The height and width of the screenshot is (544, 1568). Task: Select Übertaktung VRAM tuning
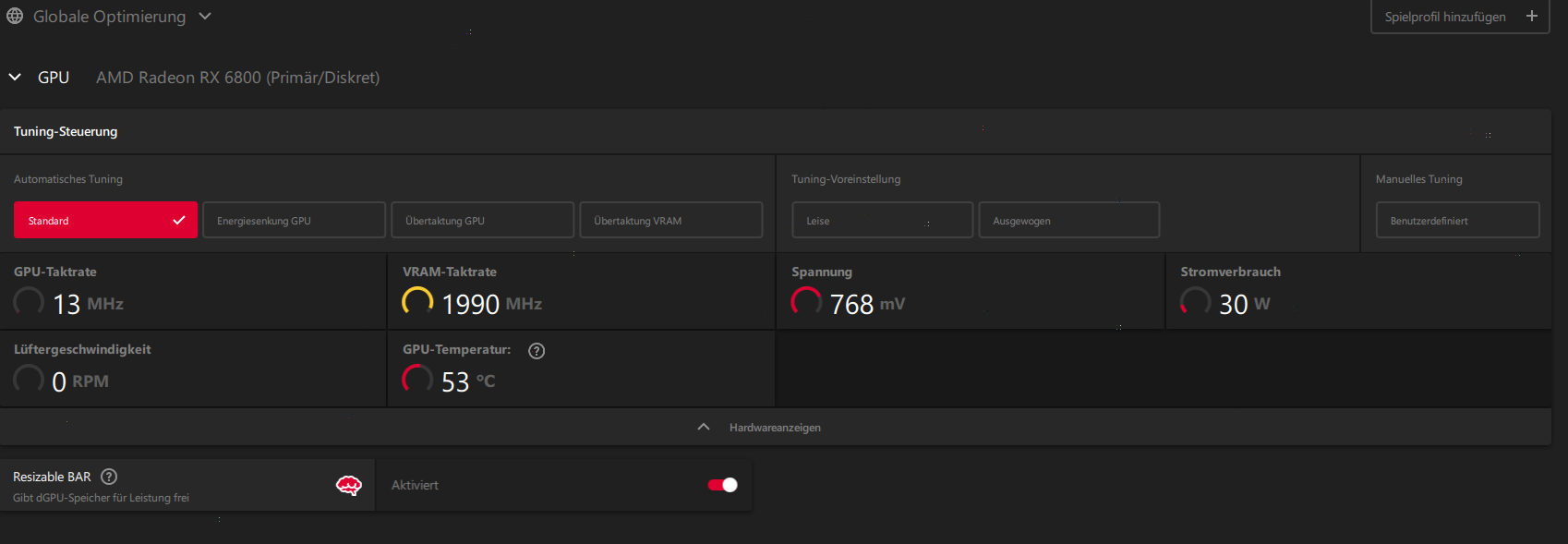pyautogui.click(x=671, y=220)
